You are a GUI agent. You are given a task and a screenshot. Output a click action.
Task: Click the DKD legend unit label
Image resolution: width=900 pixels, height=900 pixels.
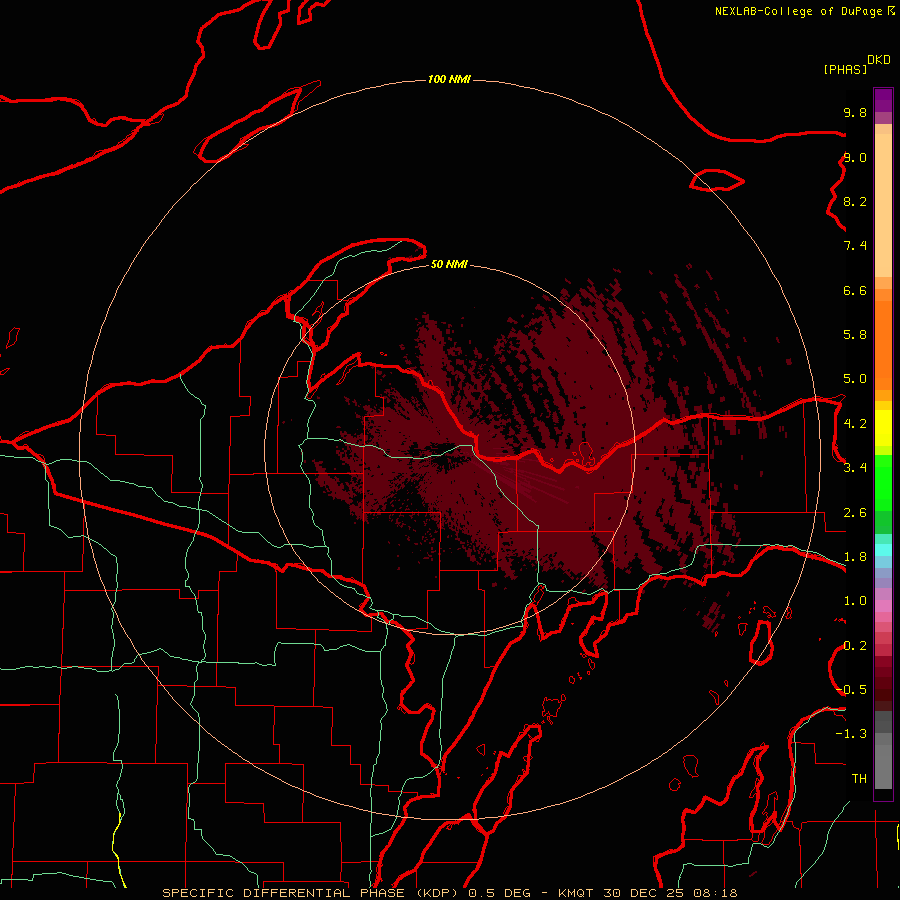[x=879, y=60]
